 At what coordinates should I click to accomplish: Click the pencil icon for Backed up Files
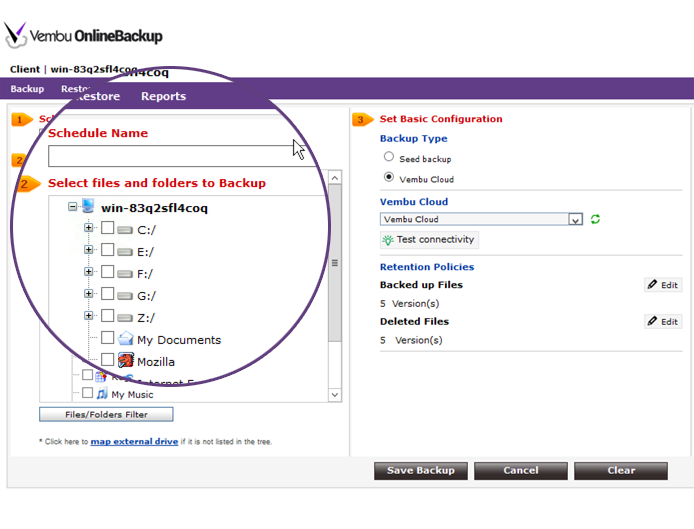click(652, 284)
